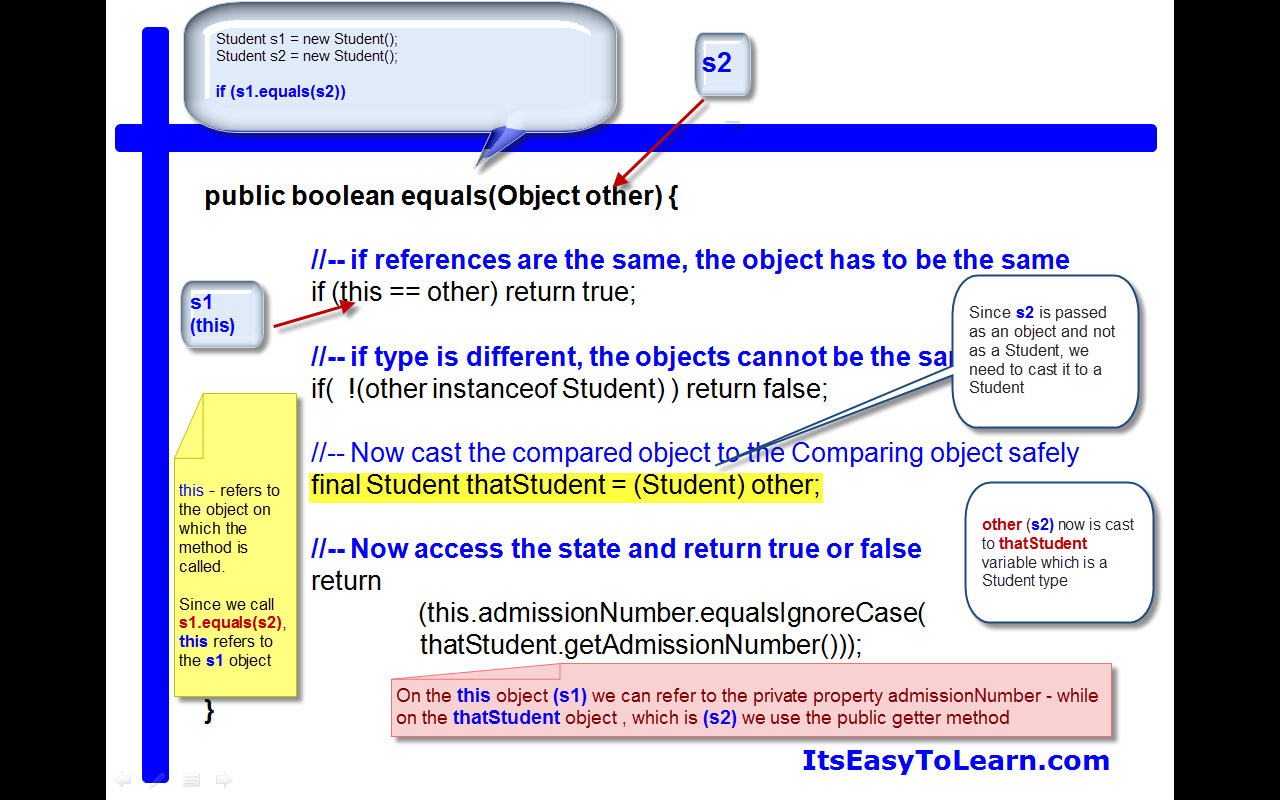The image size is (1280, 800).
Task: Click comment 'Now cast the compared object'
Action: pyautogui.click(x=695, y=453)
